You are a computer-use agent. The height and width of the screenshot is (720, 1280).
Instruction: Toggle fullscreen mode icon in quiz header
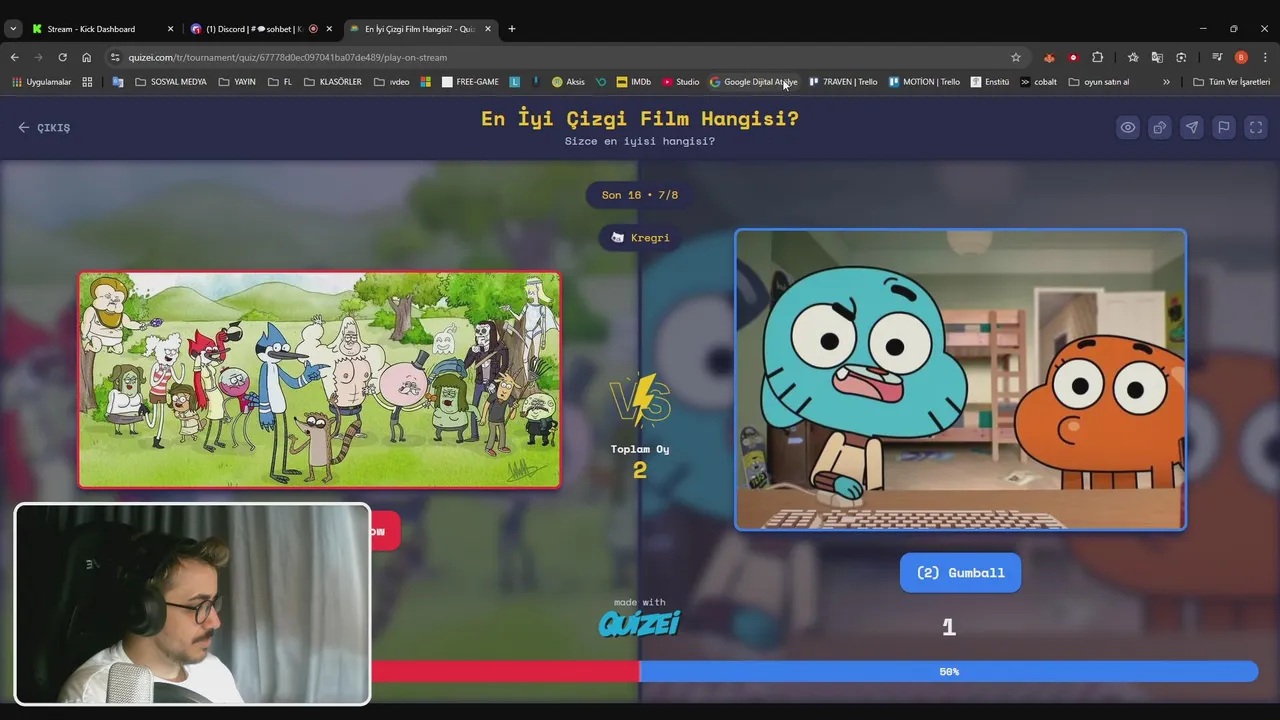click(1256, 127)
